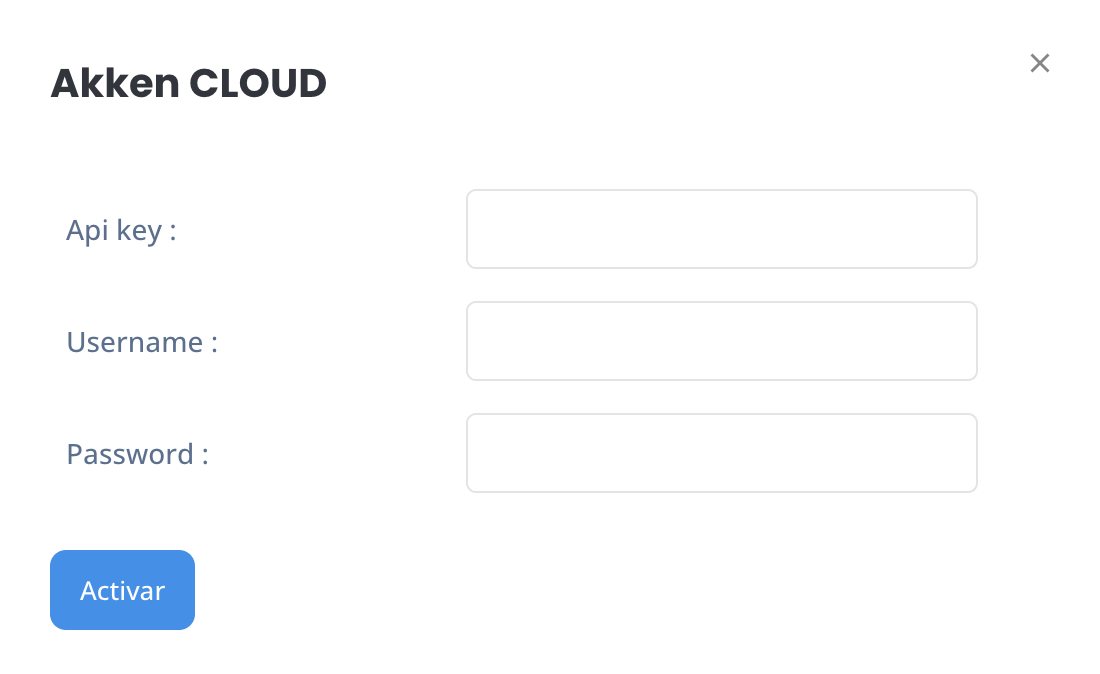Screen dimensions: 1100x674
Task: Dismiss the dialog with the X icon
Action: [1040, 63]
